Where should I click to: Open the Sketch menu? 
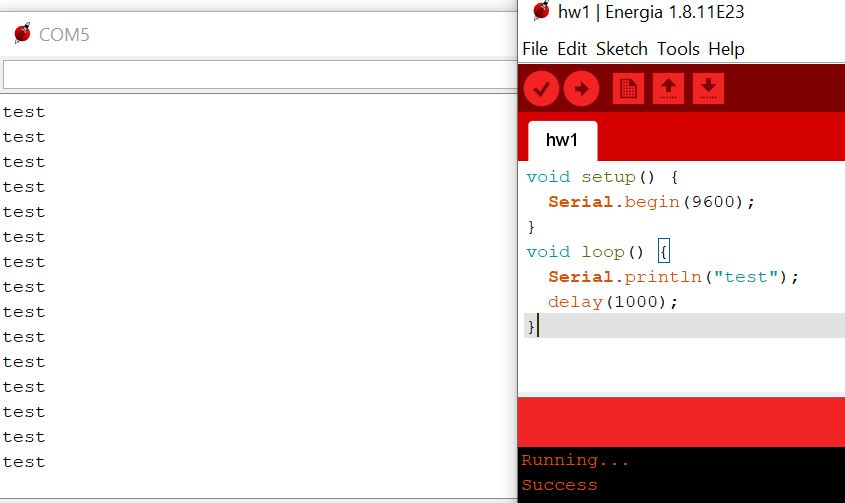coord(621,49)
